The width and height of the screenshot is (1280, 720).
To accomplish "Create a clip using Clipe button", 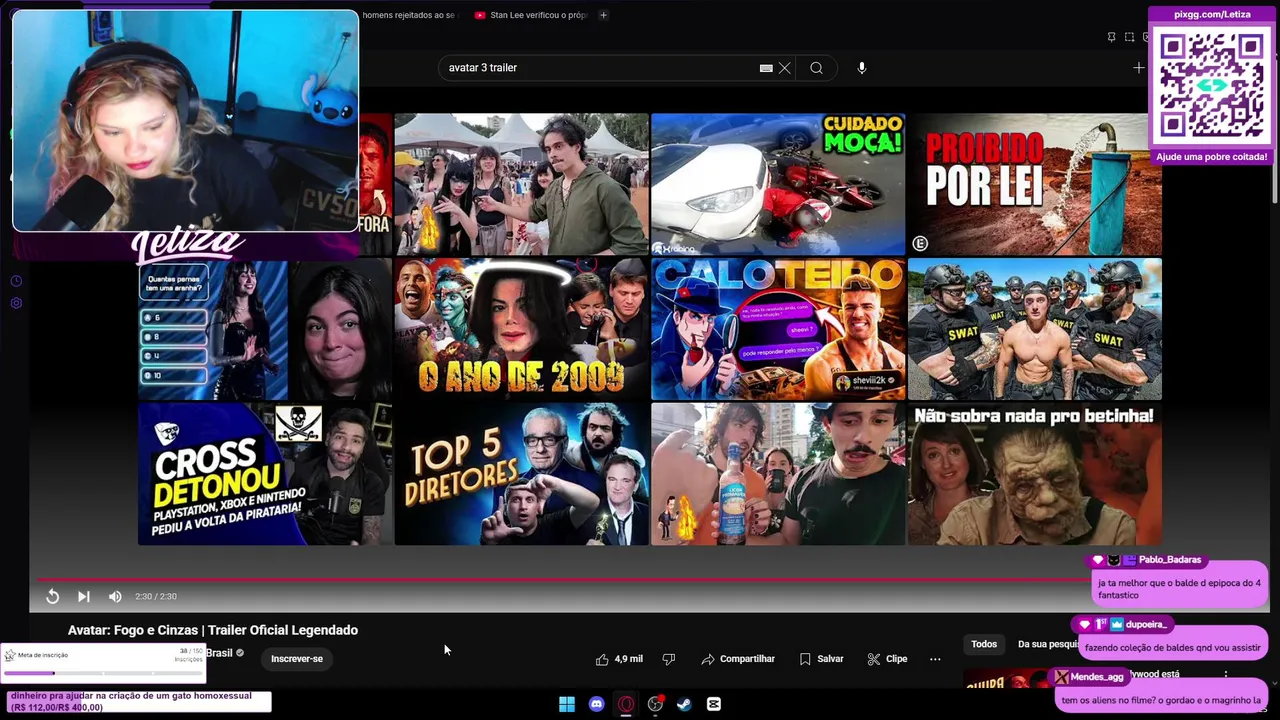I will (x=887, y=659).
